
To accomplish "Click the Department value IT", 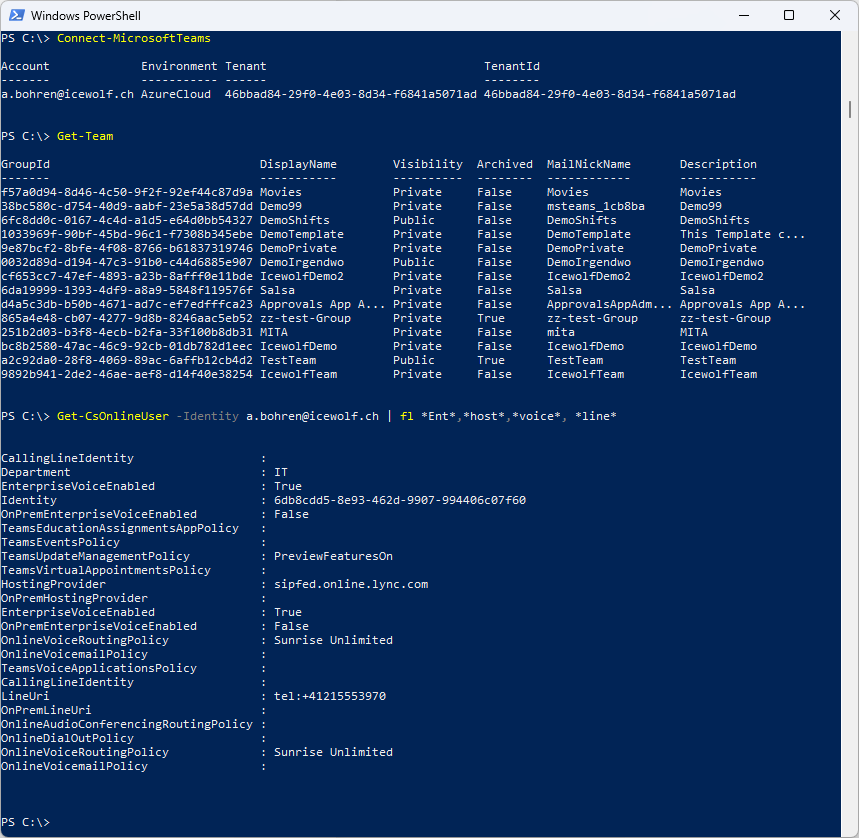I will (280, 472).
